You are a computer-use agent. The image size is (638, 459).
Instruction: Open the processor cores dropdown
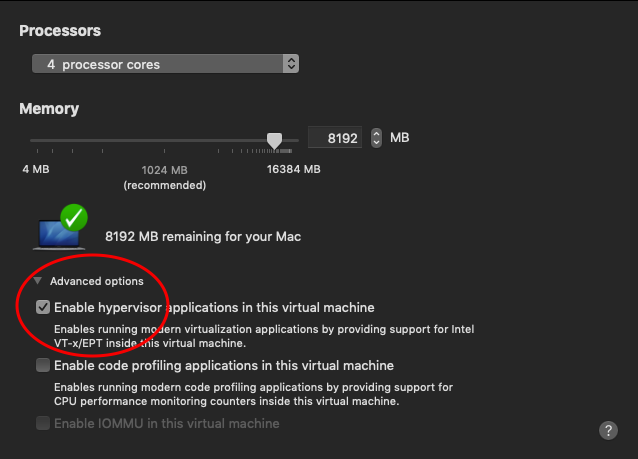point(160,64)
